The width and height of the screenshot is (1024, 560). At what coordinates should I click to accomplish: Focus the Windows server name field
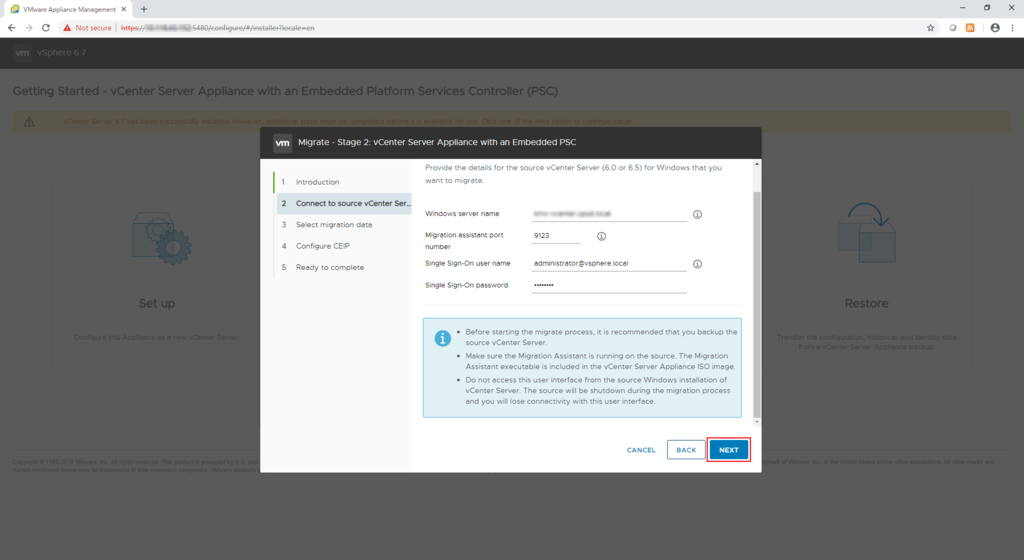tap(609, 214)
